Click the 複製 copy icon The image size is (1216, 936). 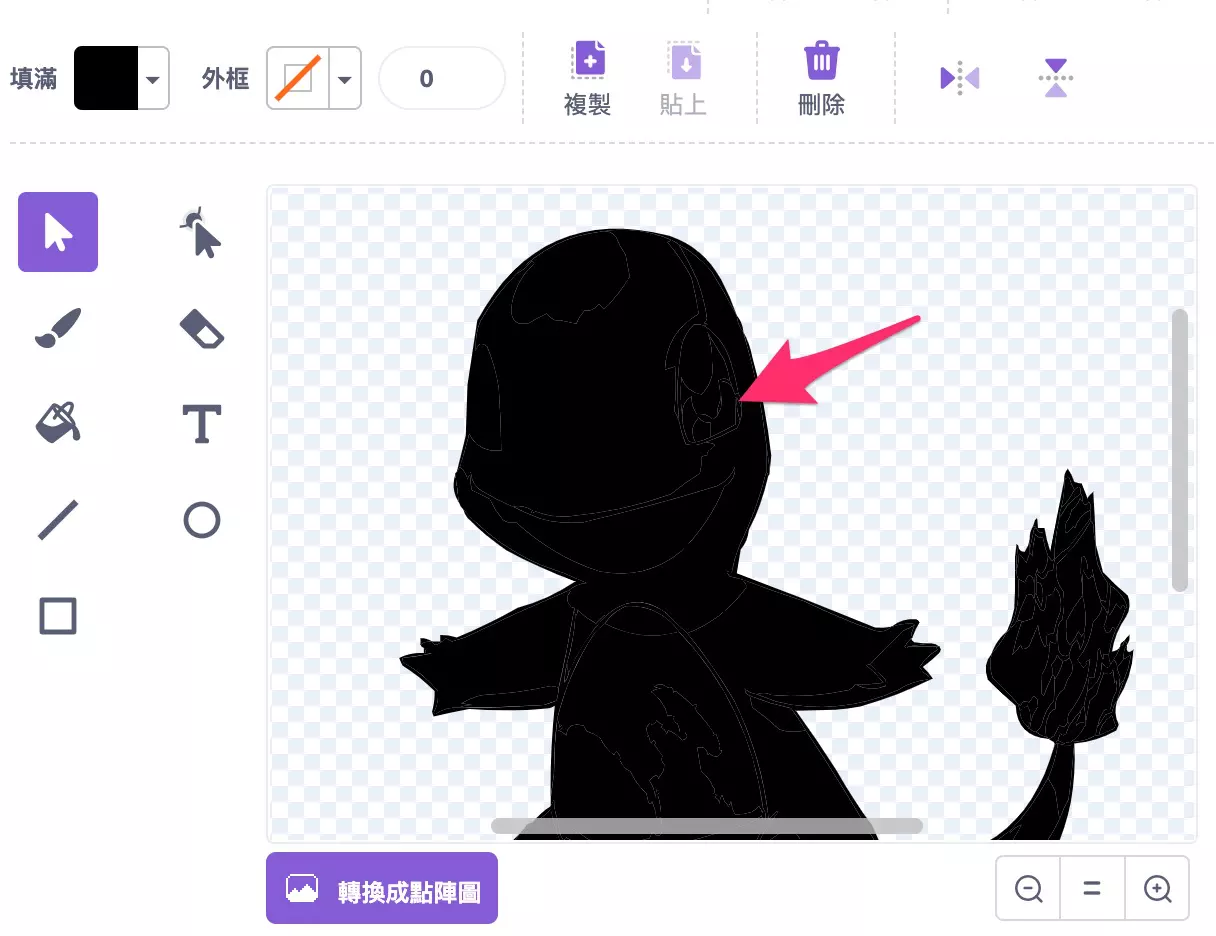pyautogui.click(x=588, y=62)
